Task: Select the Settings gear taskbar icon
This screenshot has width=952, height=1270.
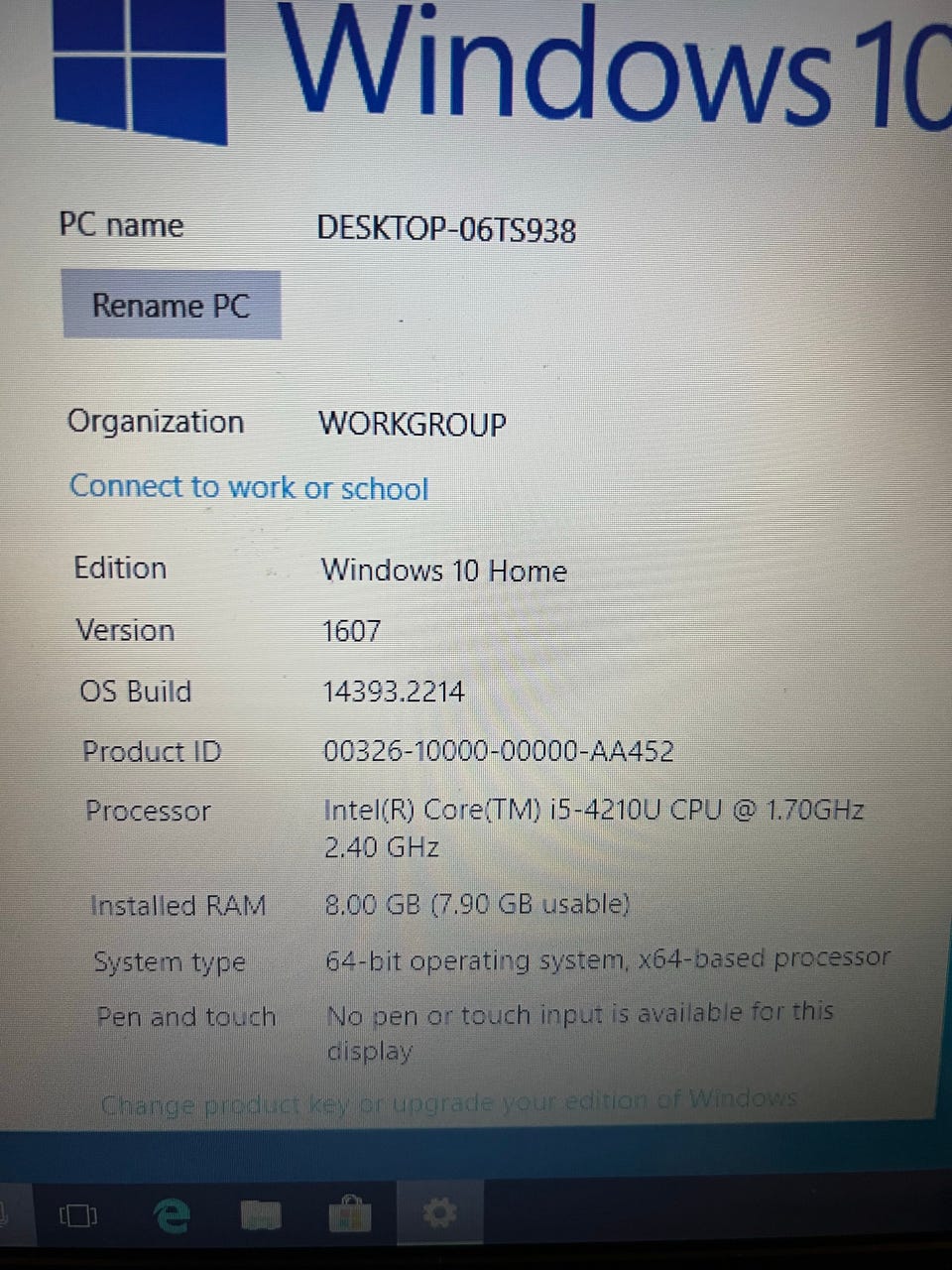Action: click(x=439, y=1212)
